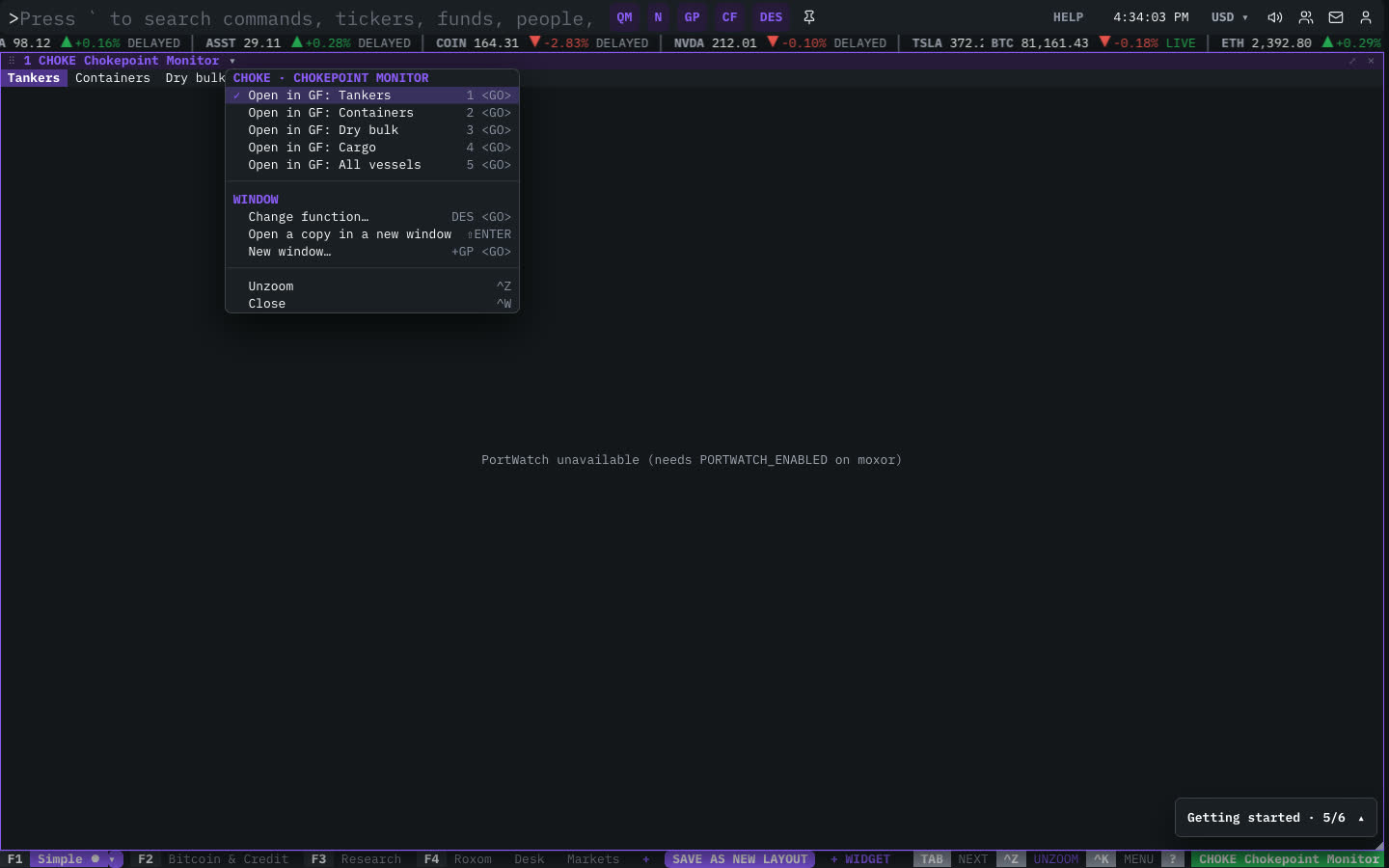Select Open in GF: Tankers
The width and height of the screenshot is (1389, 868).
click(372, 95)
